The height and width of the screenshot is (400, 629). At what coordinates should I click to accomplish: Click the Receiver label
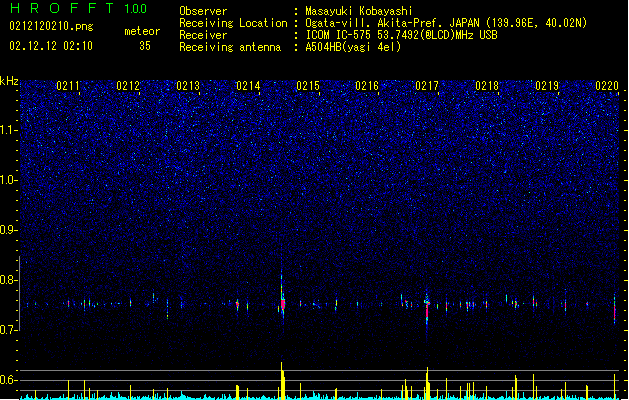pyautogui.click(x=203, y=35)
